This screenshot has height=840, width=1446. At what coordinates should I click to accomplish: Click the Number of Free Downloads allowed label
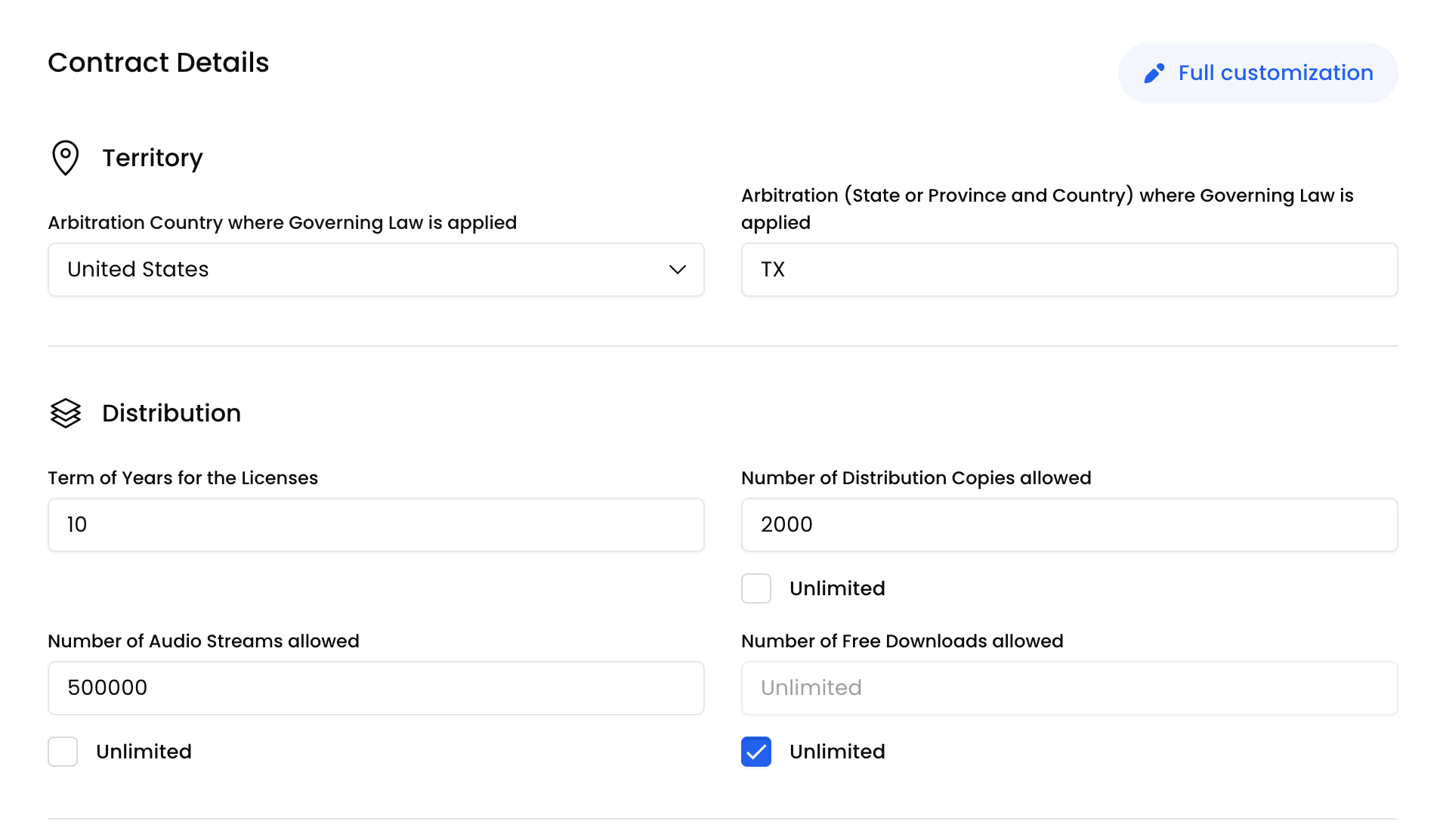pos(902,641)
